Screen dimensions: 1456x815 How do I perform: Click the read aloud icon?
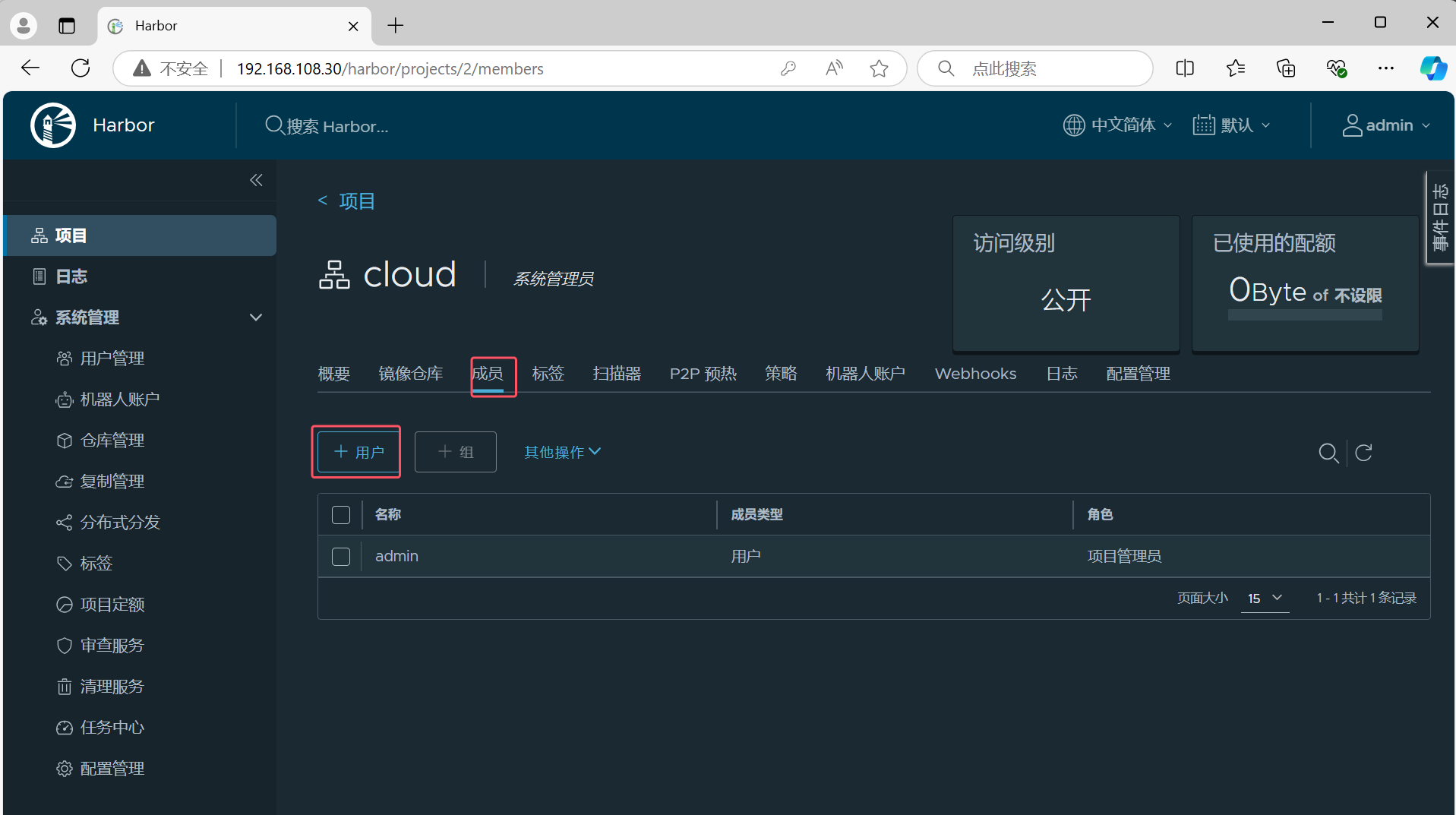pos(834,68)
